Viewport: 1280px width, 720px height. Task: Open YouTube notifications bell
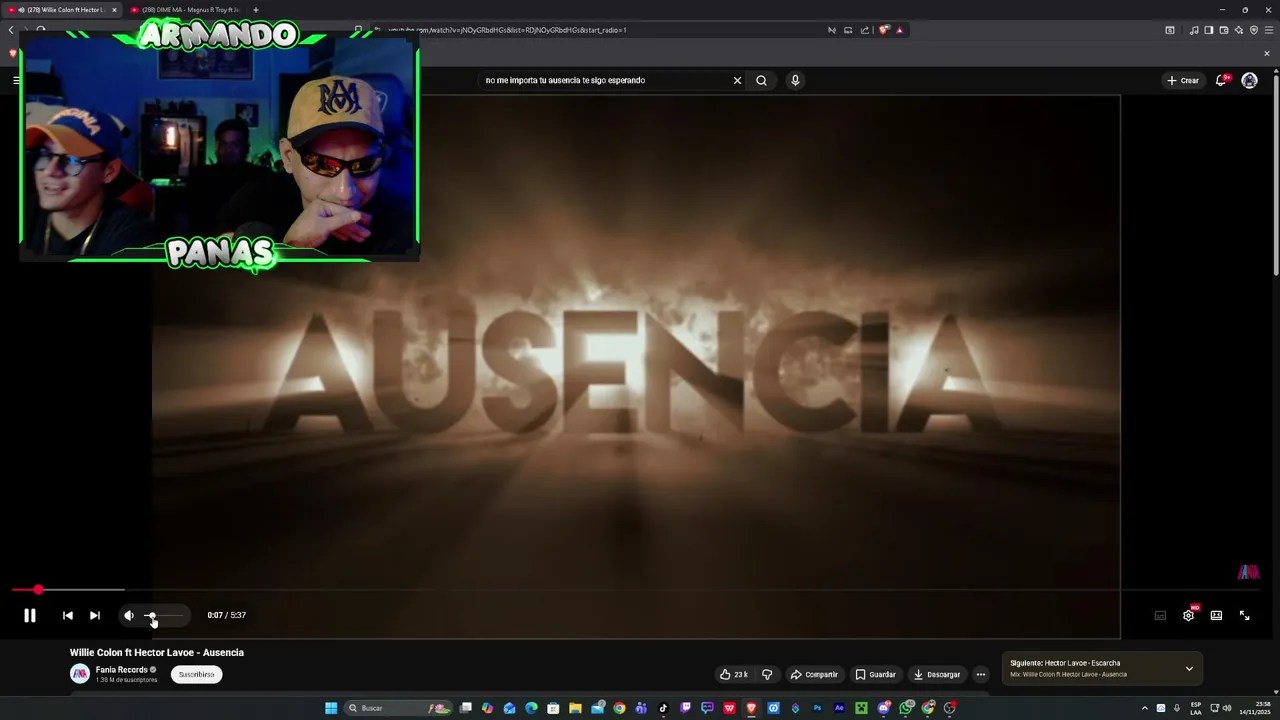coord(1221,80)
